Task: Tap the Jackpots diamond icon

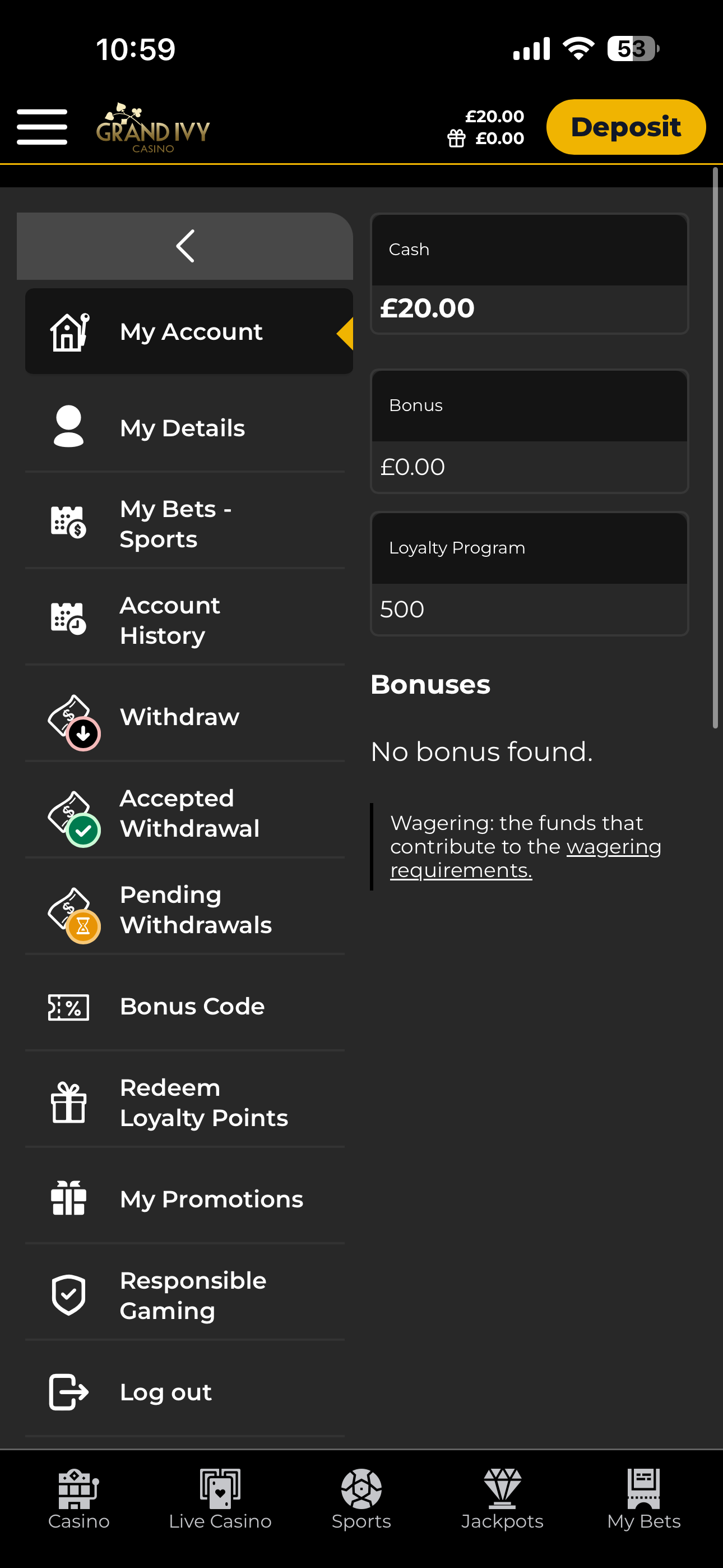Action: (502, 1489)
